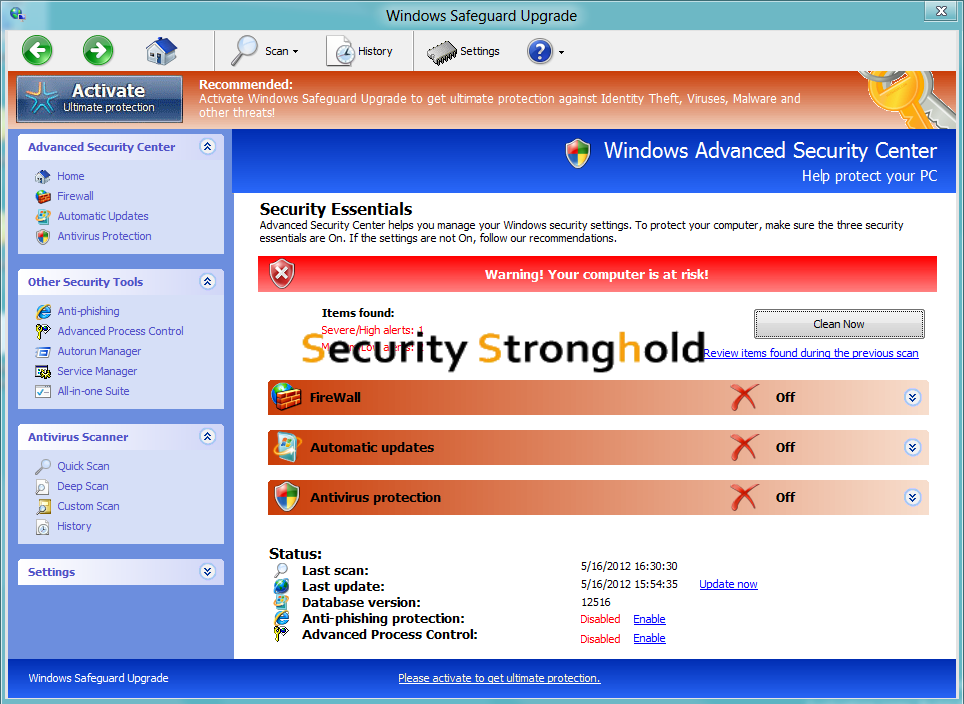
Task: Click the Service Manager sidebar icon
Action: tap(43, 371)
